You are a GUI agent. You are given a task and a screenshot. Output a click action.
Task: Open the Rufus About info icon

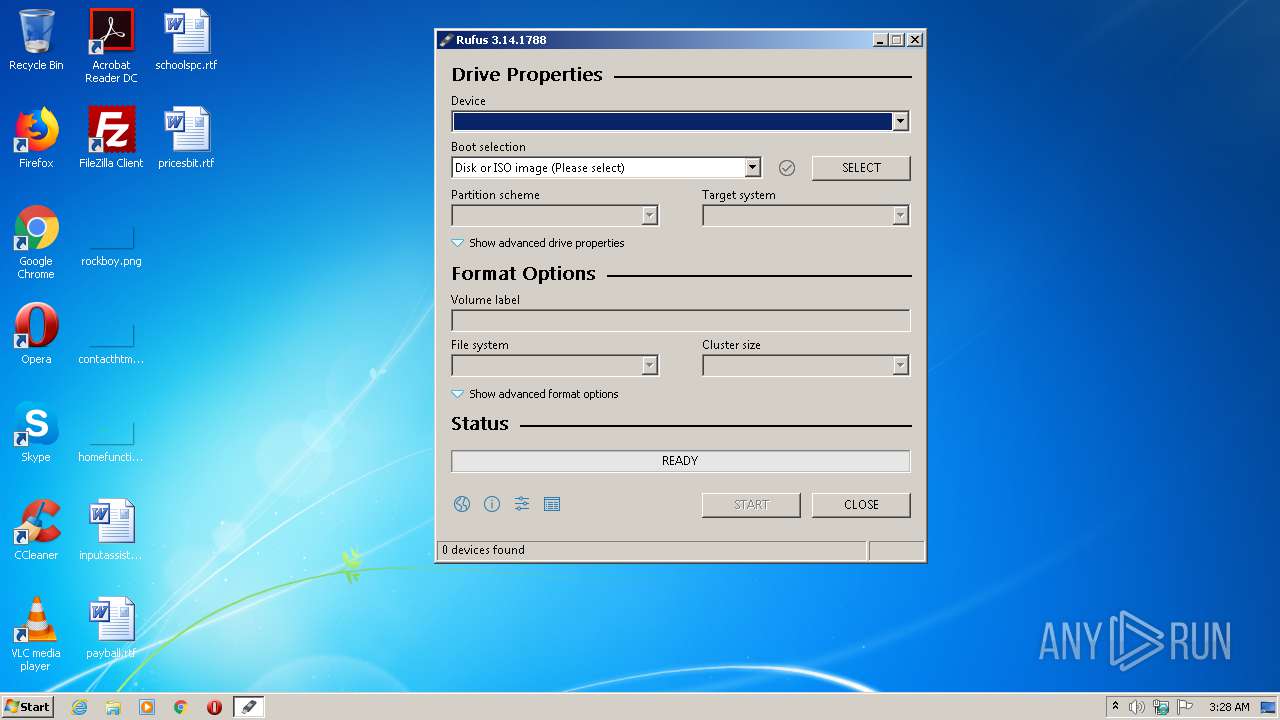pos(492,504)
